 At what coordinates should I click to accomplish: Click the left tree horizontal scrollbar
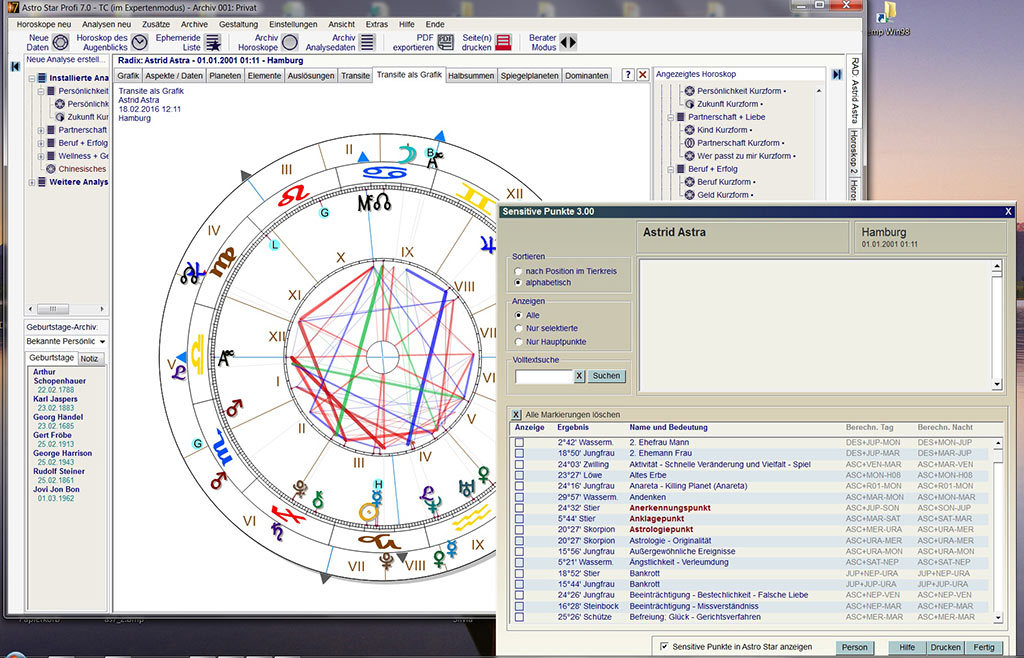pyautogui.click(x=66, y=309)
